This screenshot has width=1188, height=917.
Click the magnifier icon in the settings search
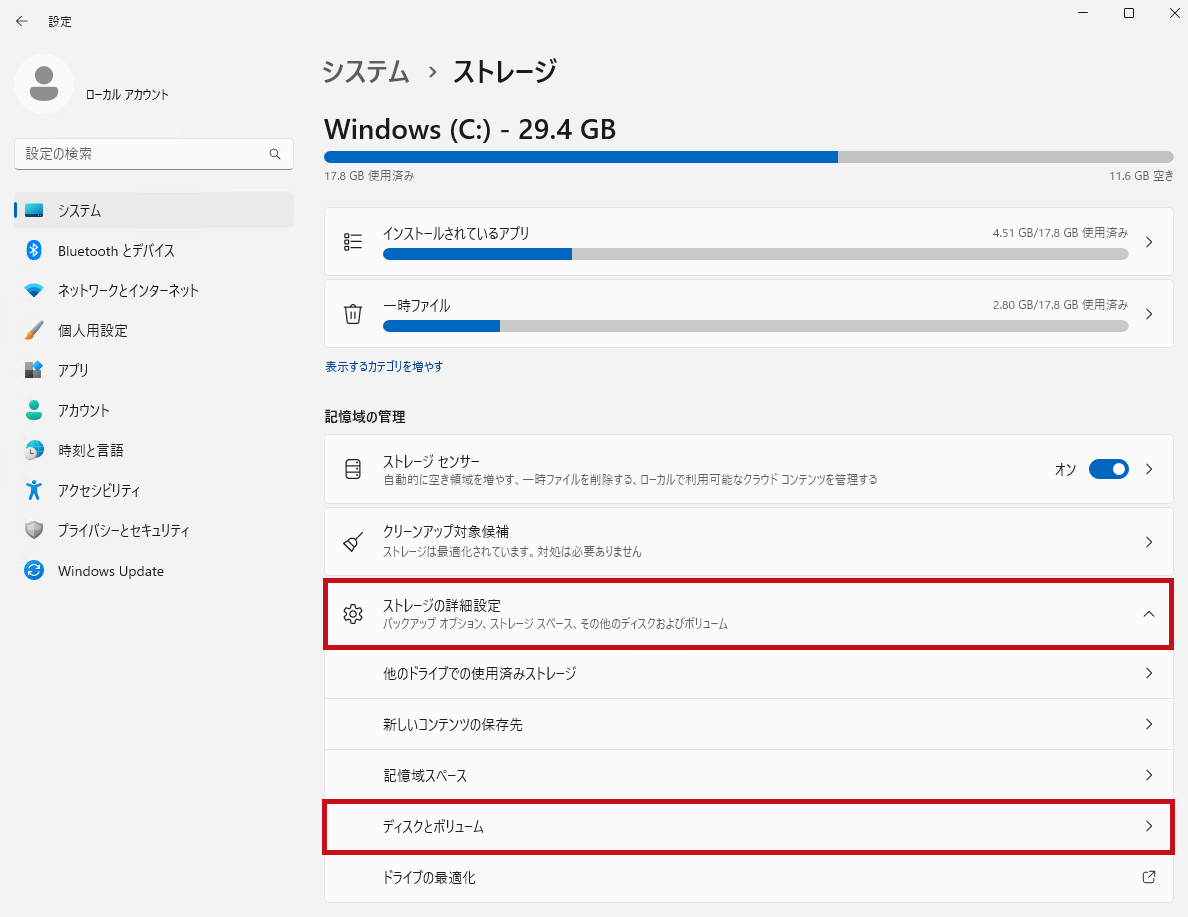point(275,154)
